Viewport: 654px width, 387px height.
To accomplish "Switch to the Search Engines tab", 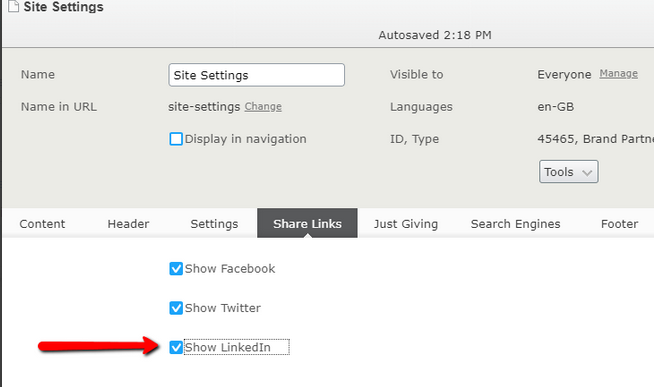I will 516,224.
